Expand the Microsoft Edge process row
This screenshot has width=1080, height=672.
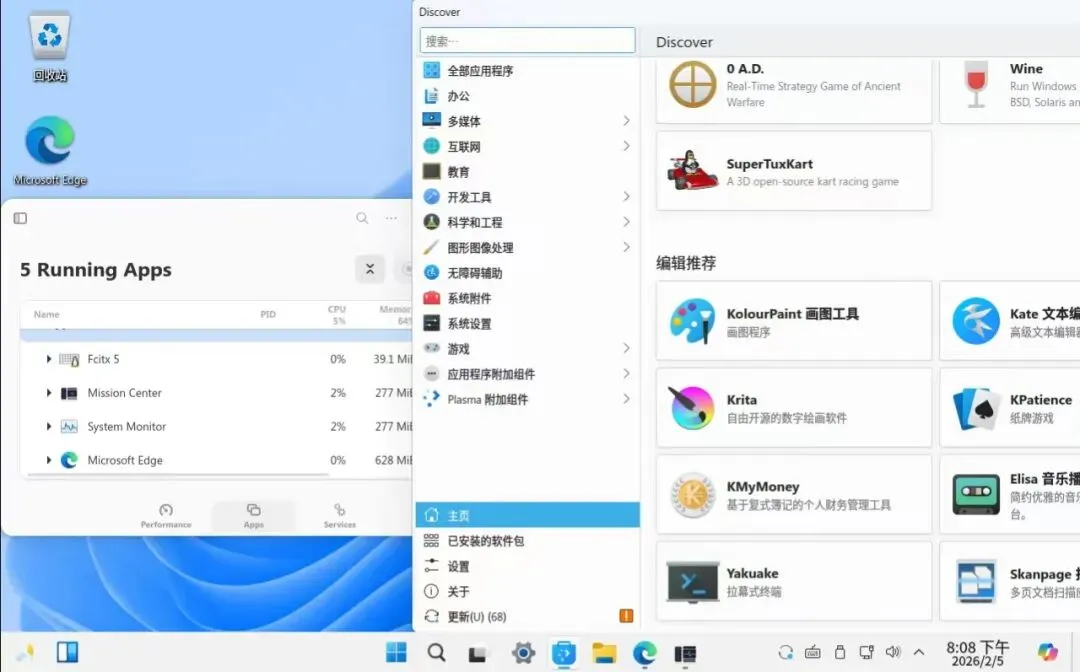(x=49, y=460)
